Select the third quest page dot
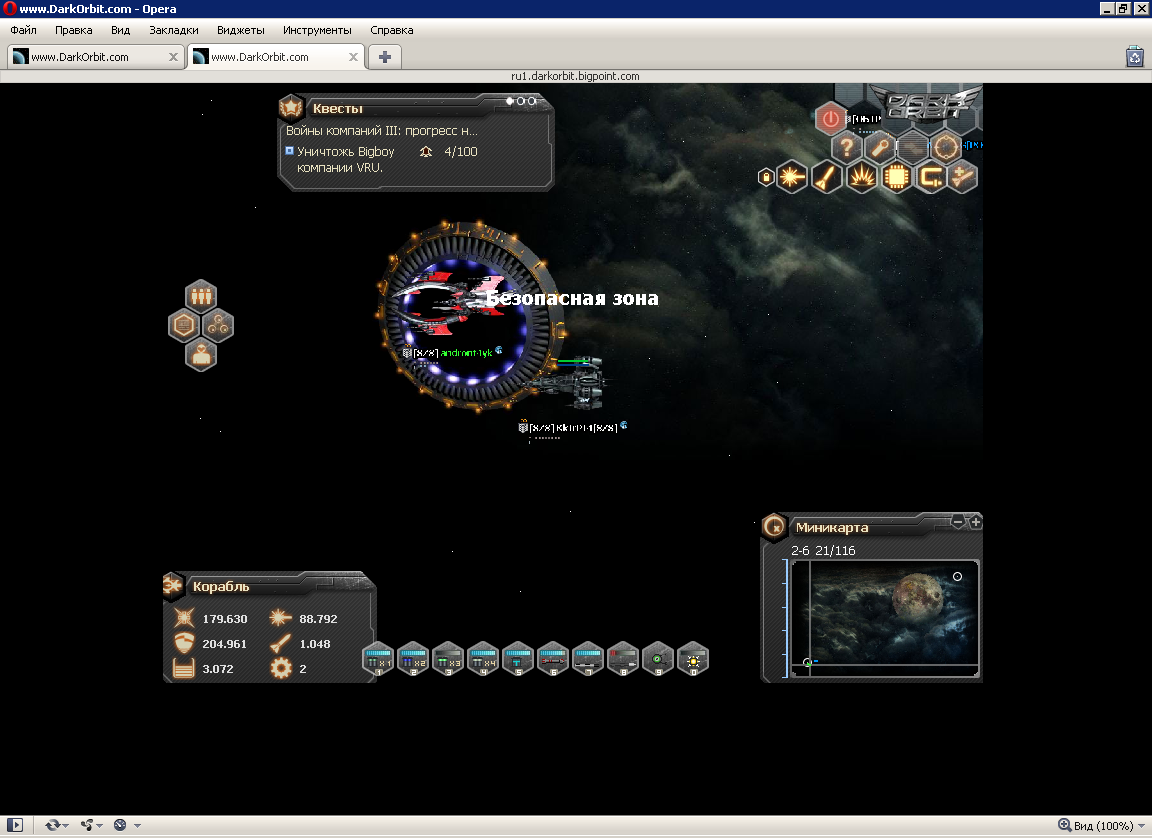1152x838 pixels. pyautogui.click(x=532, y=101)
